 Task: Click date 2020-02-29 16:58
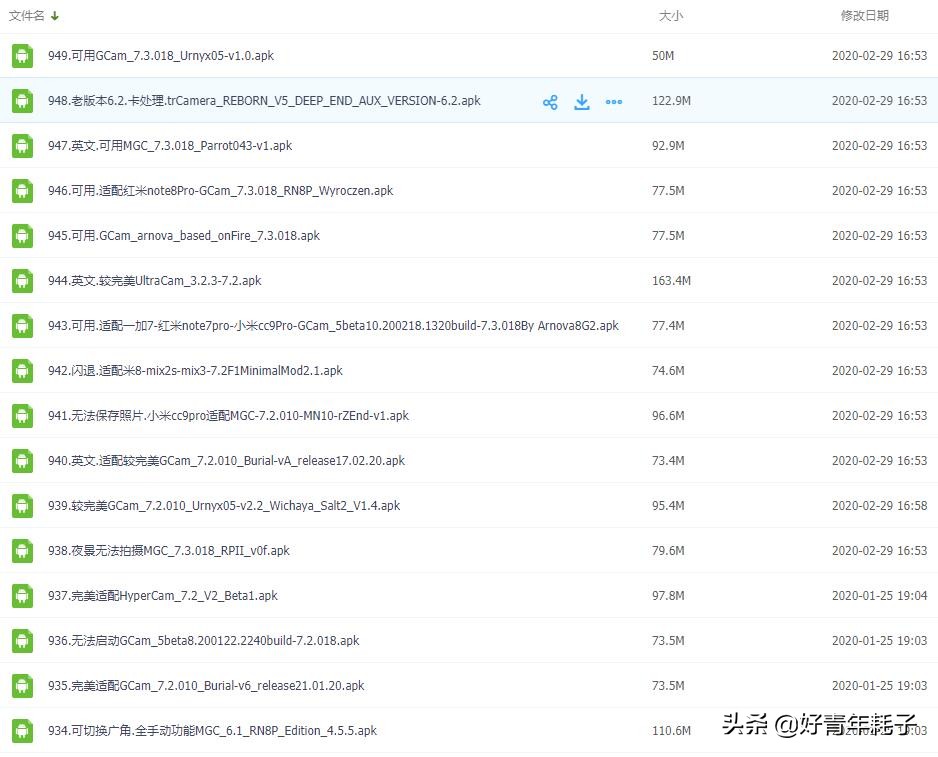(879, 506)
